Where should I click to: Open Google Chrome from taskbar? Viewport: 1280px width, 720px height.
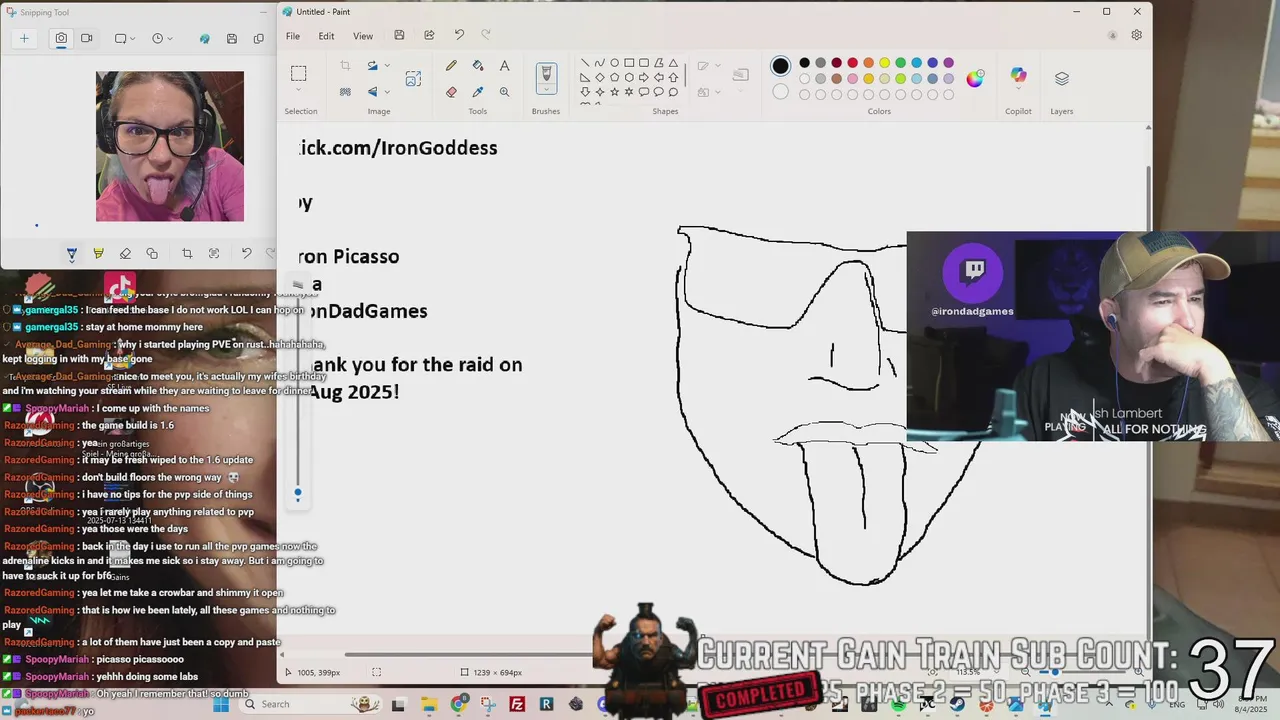pos(459,704)
